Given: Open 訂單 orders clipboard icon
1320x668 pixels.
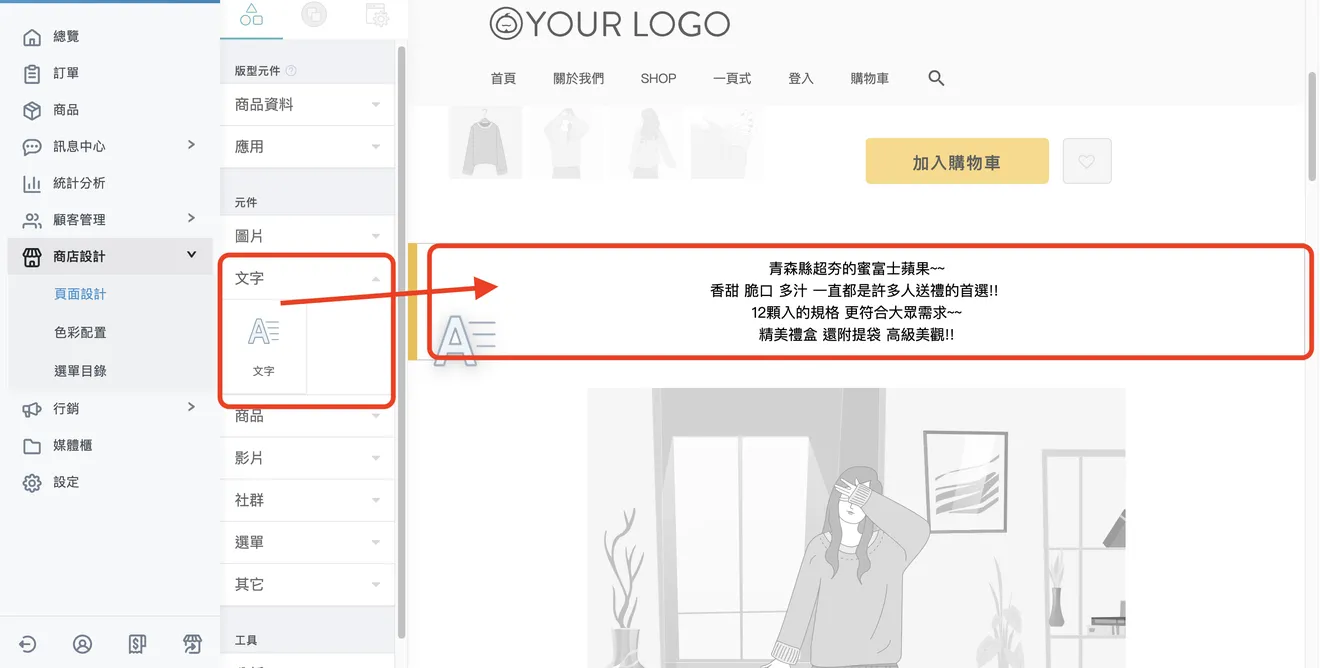Looking at the screenshot, I should coord(32,74).
